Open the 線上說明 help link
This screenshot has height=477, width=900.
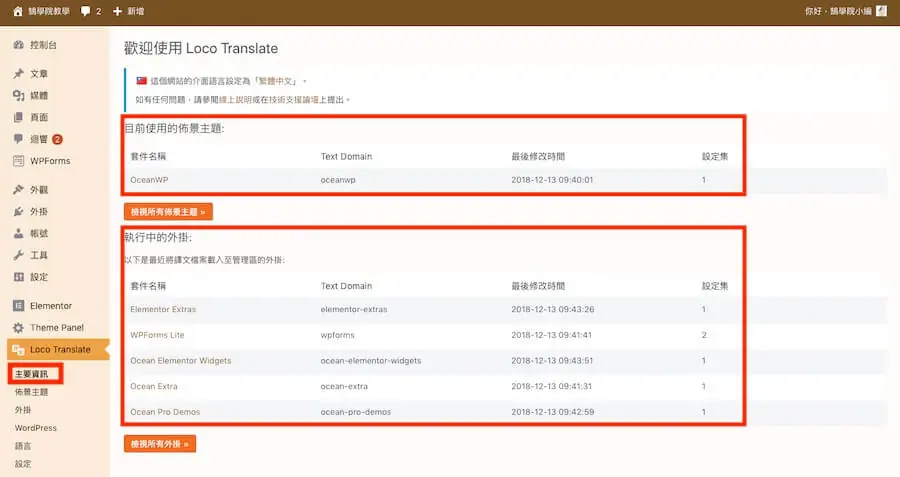coord(235,100)
